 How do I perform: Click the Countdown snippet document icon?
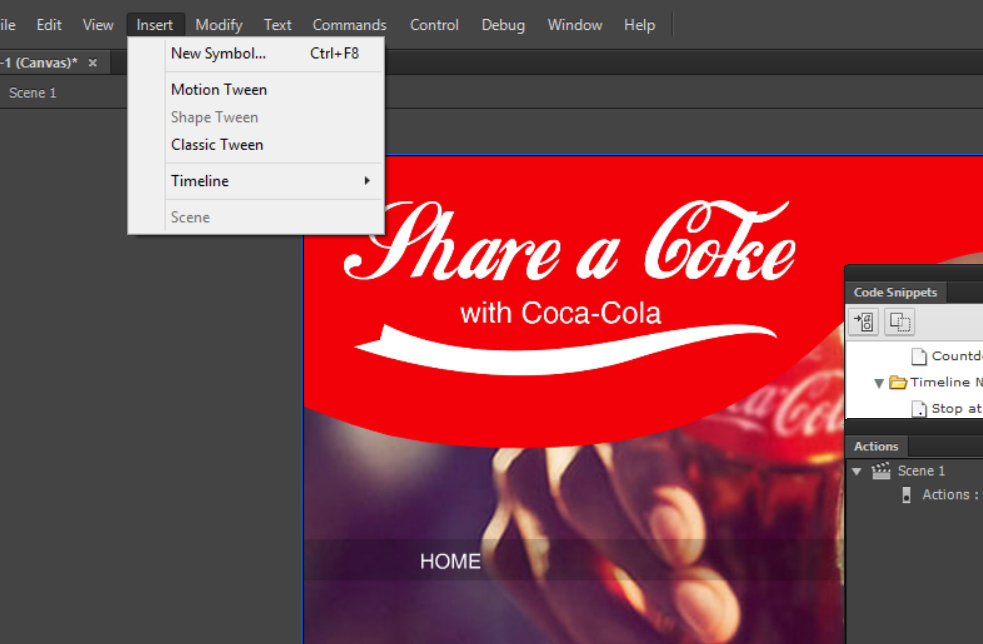tap(918, 355)
